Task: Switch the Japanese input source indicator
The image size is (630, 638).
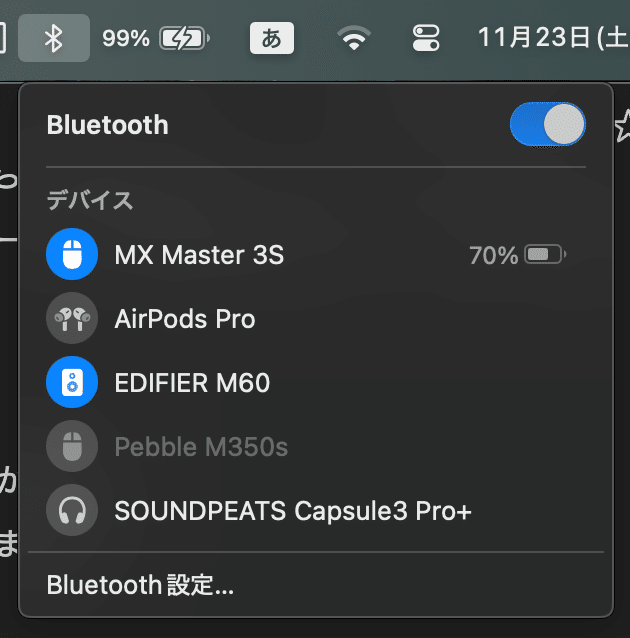Action: (271, 38)
